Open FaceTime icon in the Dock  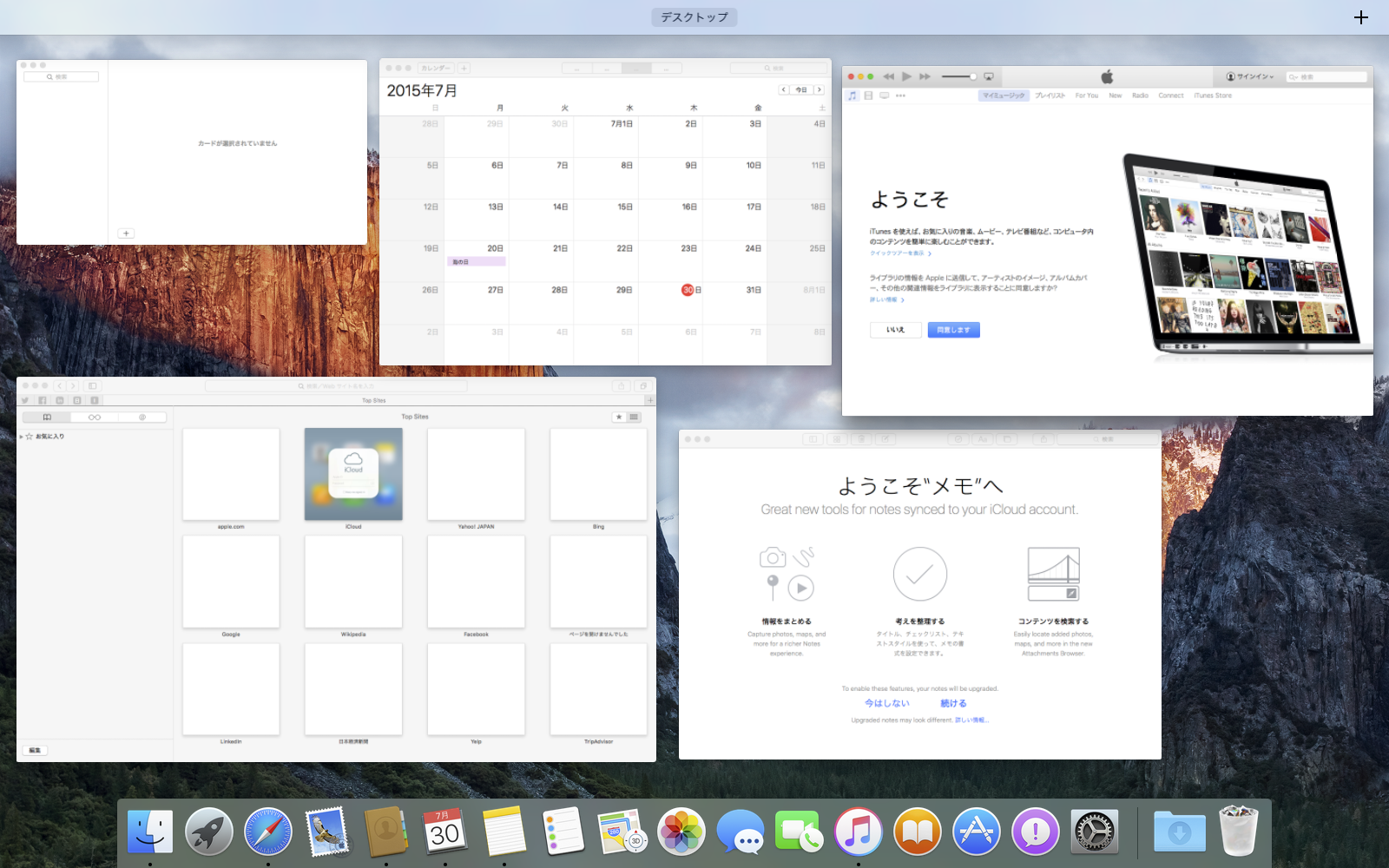coord(800,832)
